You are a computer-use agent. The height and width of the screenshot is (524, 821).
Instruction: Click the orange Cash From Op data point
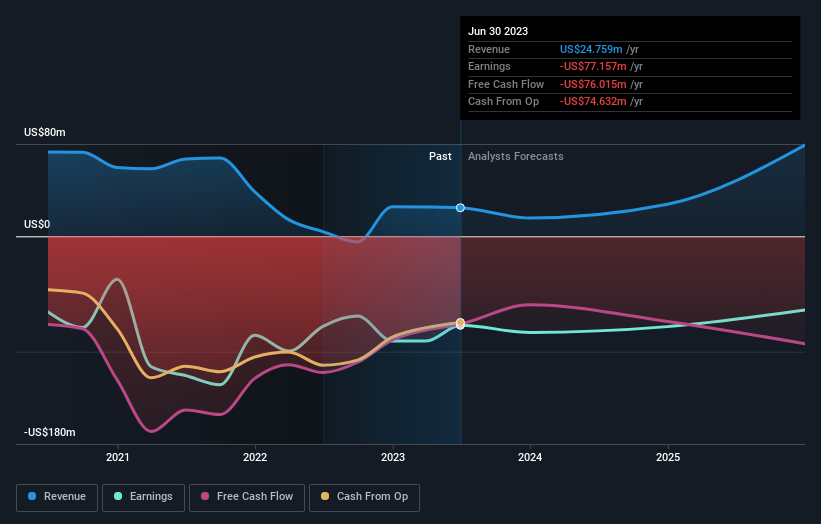[x=460, y=322]
